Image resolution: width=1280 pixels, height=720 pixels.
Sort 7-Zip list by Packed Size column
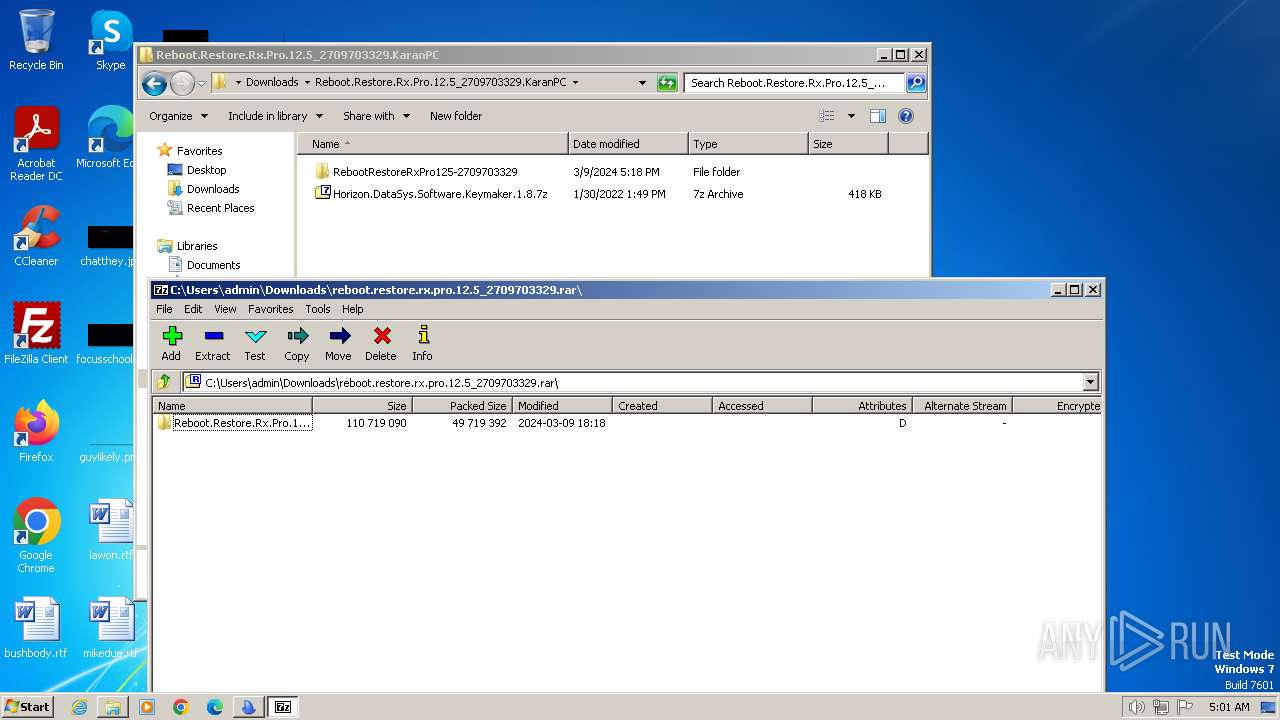[x=463, y=406]
